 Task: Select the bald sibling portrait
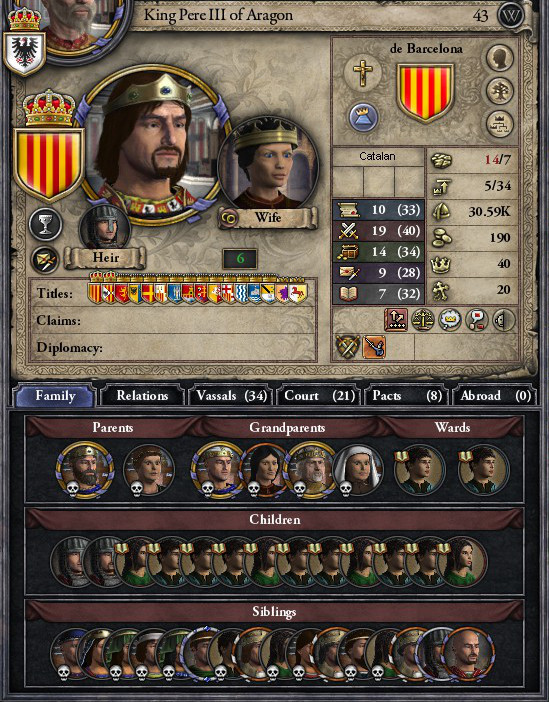coord(469,653)
